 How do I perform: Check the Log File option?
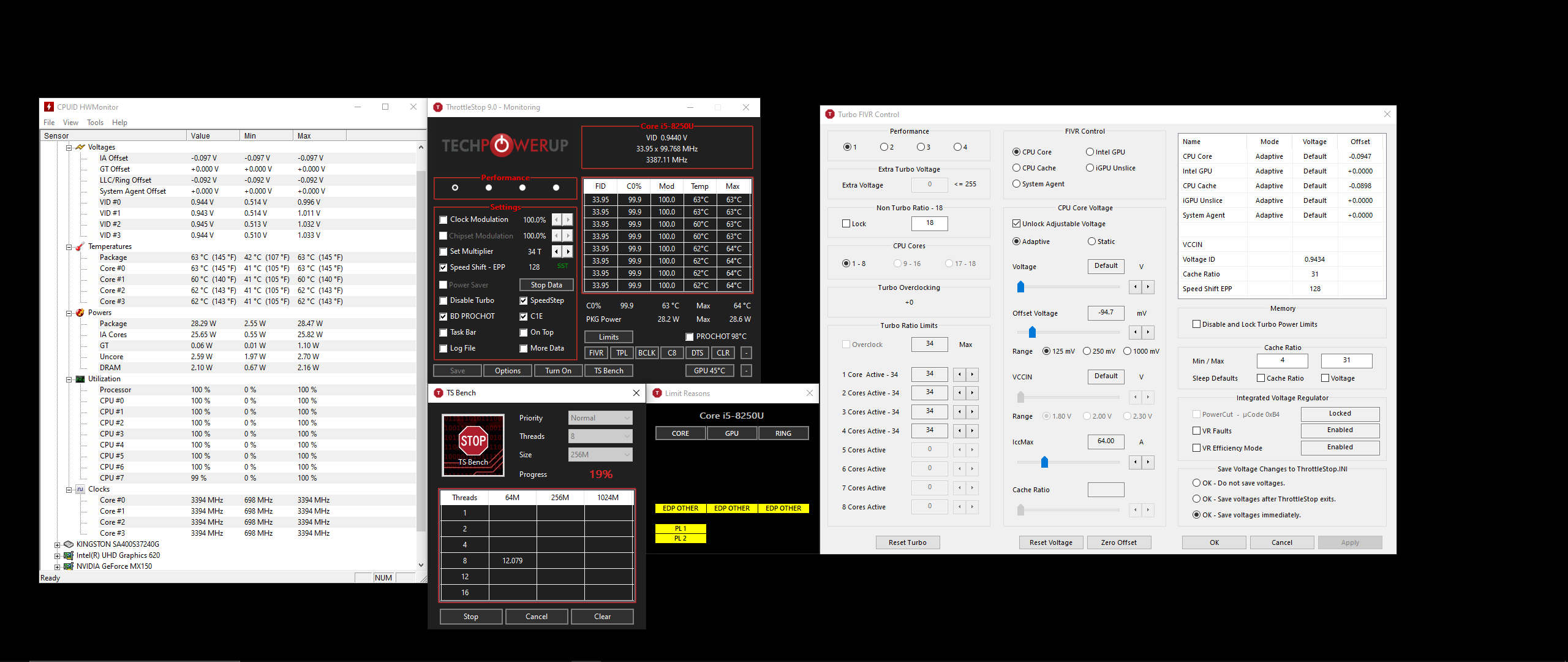click(x=443, y=348)
